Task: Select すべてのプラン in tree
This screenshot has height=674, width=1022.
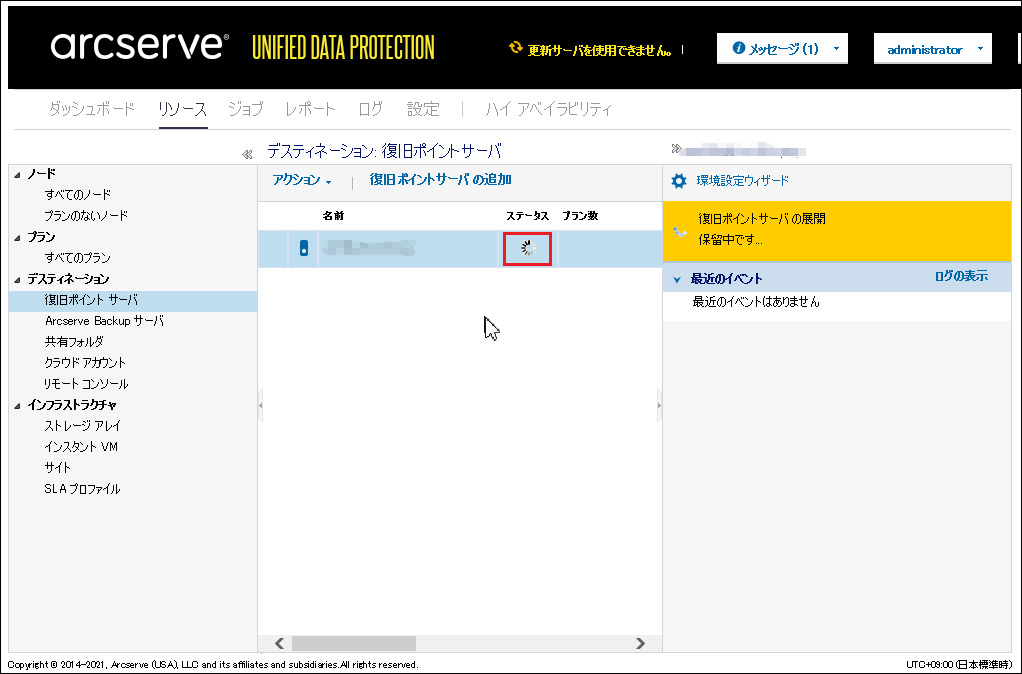Action: (x=78, y=257)
